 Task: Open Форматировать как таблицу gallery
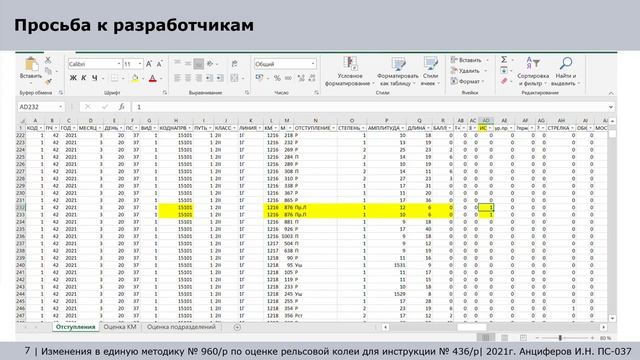pyautogui.click(x=398, y=71)
